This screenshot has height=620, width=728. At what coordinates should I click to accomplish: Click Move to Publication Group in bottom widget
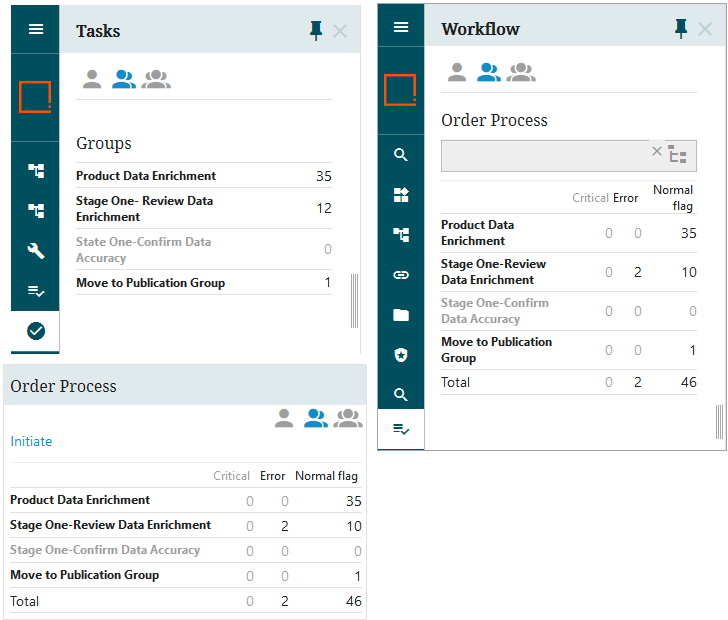tap(84, 575)
